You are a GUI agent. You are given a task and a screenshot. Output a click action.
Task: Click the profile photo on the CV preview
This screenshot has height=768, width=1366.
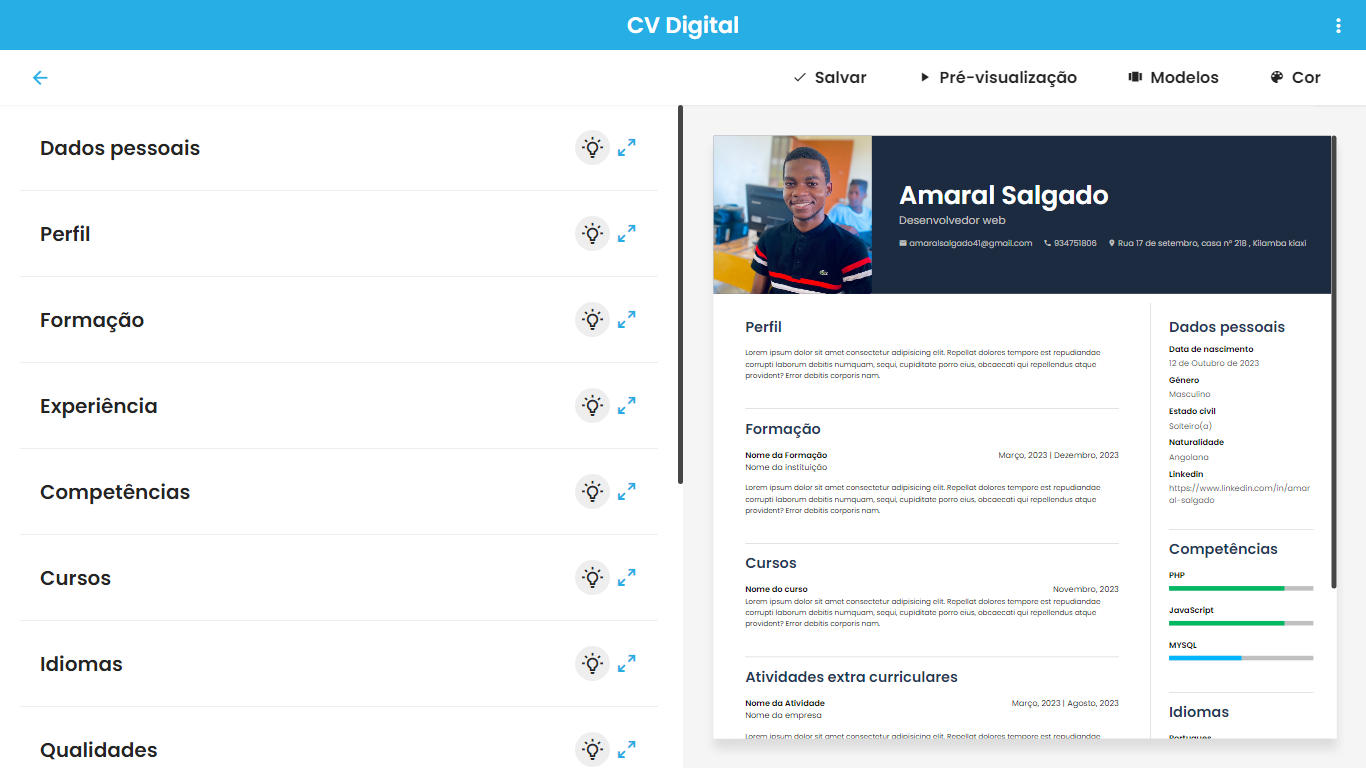(793, 214)
